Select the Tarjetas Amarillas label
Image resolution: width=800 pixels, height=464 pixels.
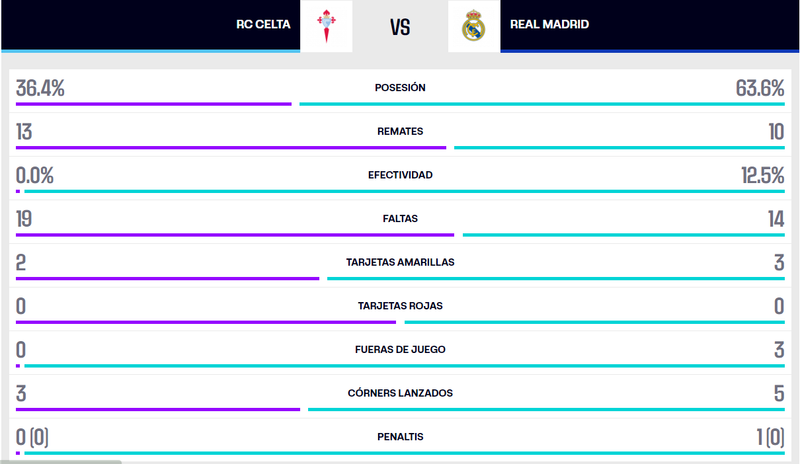tap(400, 262)
